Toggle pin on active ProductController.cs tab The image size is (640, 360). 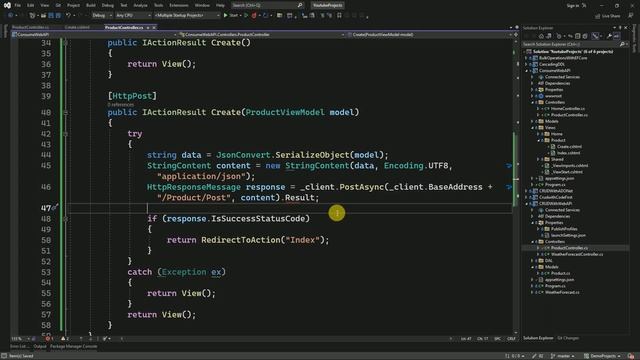pyautogui.click(x=148, y=28)
